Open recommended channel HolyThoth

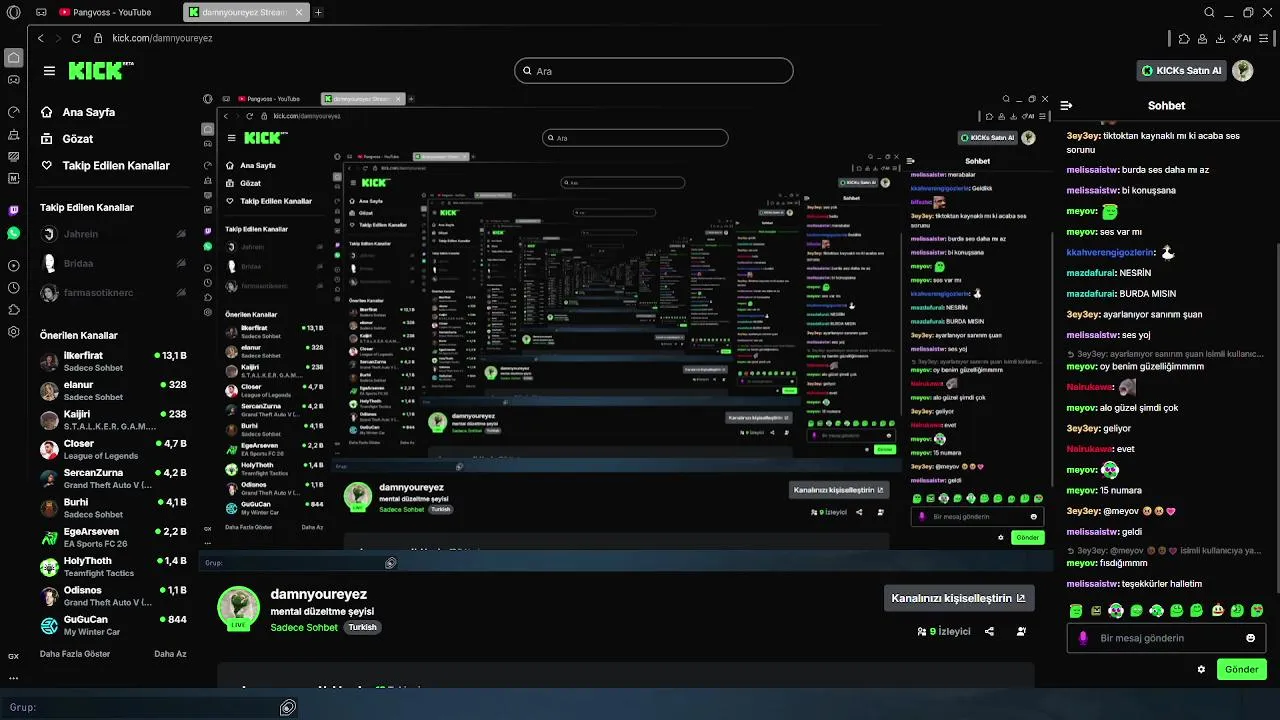pos(114,567)
